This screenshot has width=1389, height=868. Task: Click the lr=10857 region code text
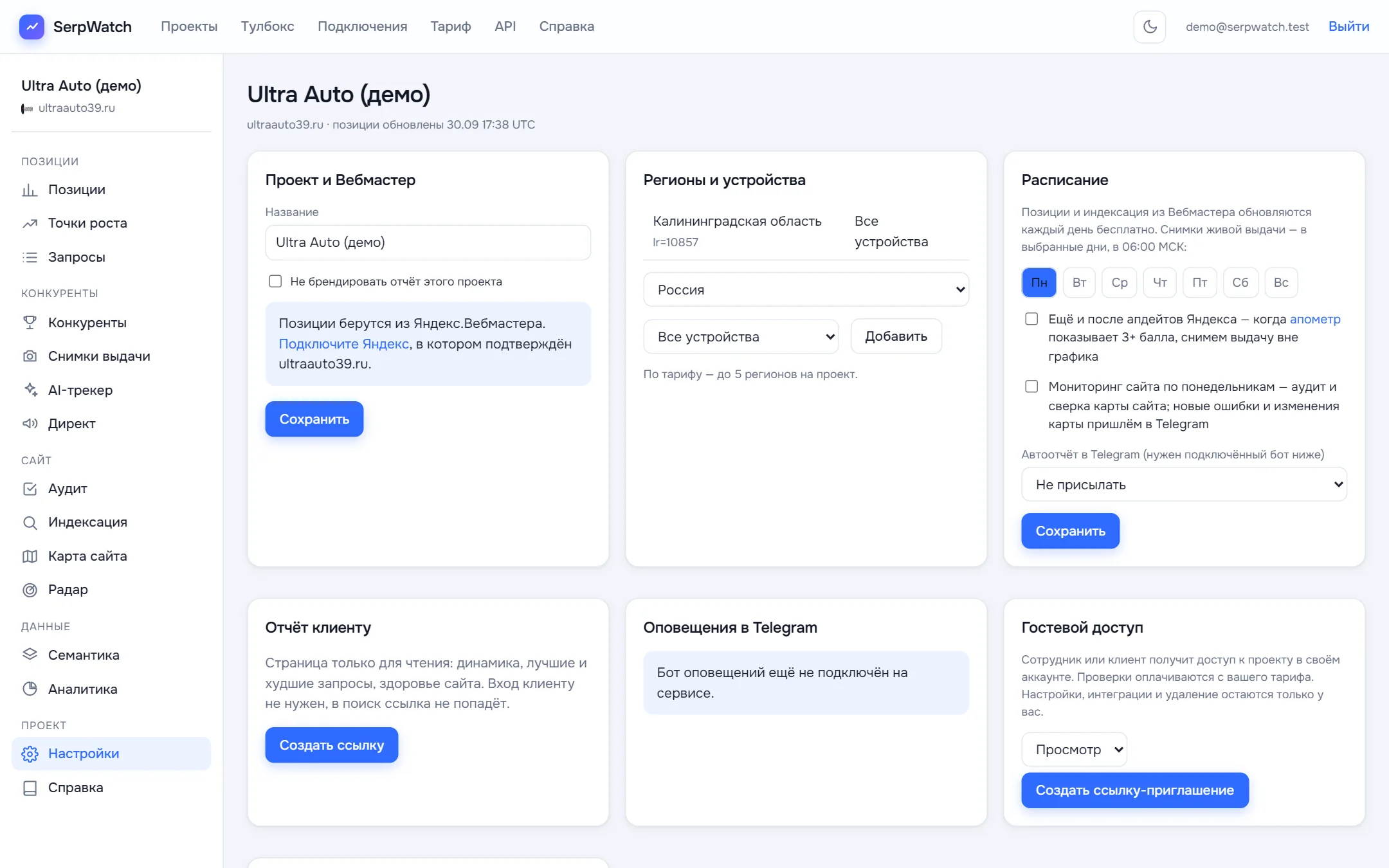click(675, 242)
